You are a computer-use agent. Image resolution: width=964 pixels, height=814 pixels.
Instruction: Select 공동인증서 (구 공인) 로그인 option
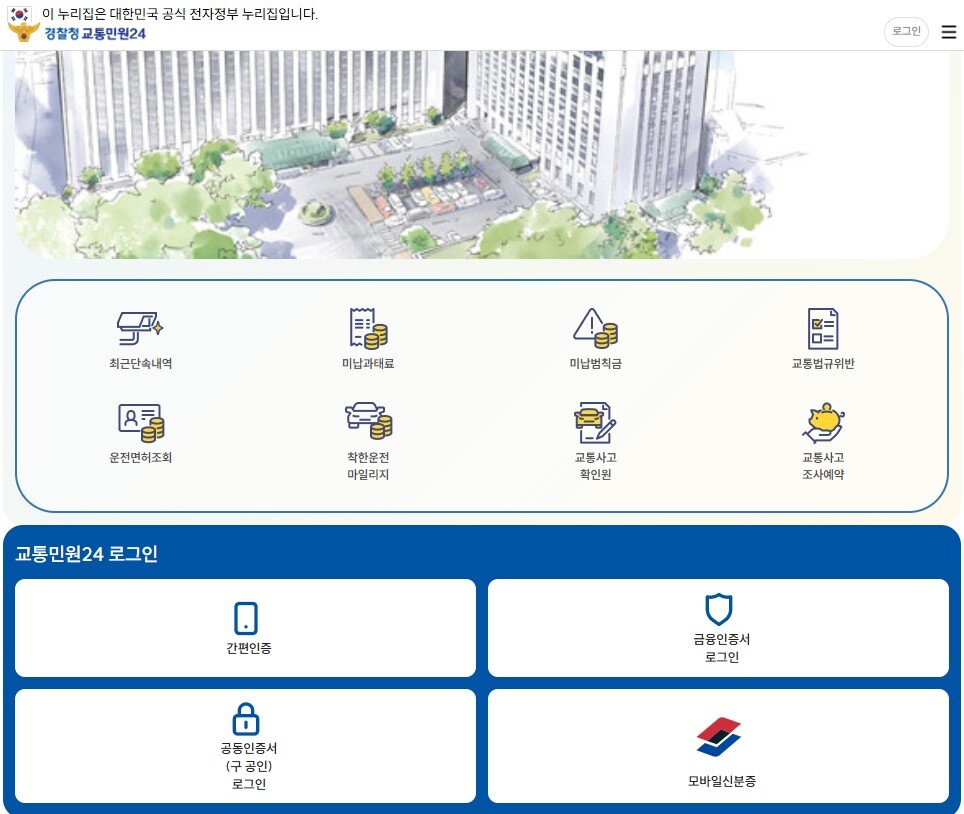coord(246,745)
